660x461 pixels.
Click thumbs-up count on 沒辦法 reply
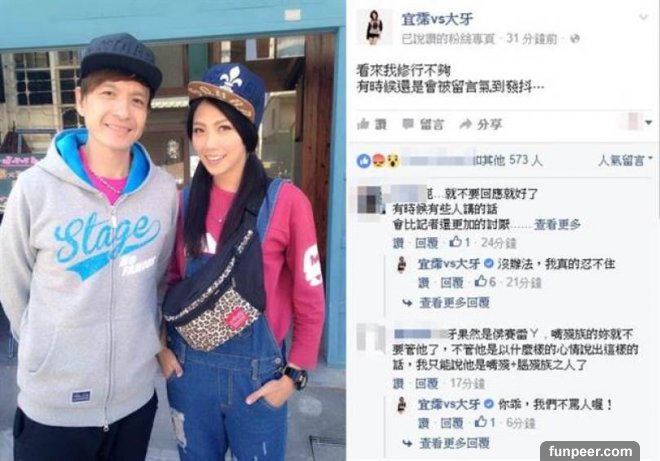[485, 282]
